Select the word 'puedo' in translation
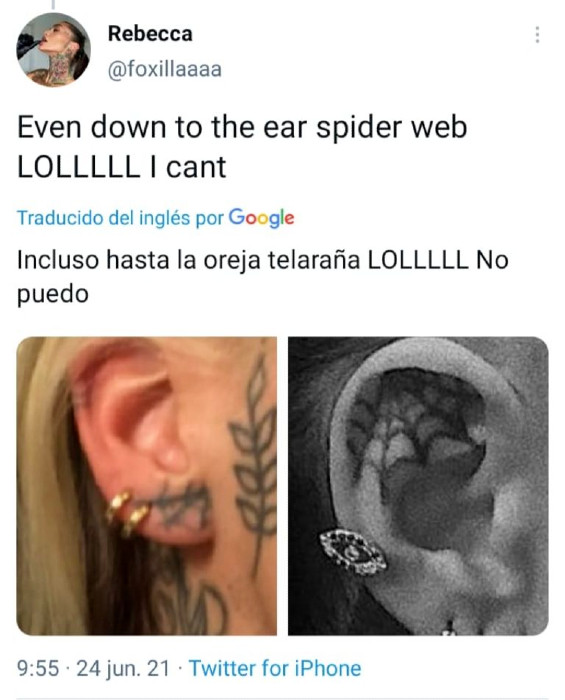Image resolution: width=565 pixels, height=700 pixels. [53, 295]
